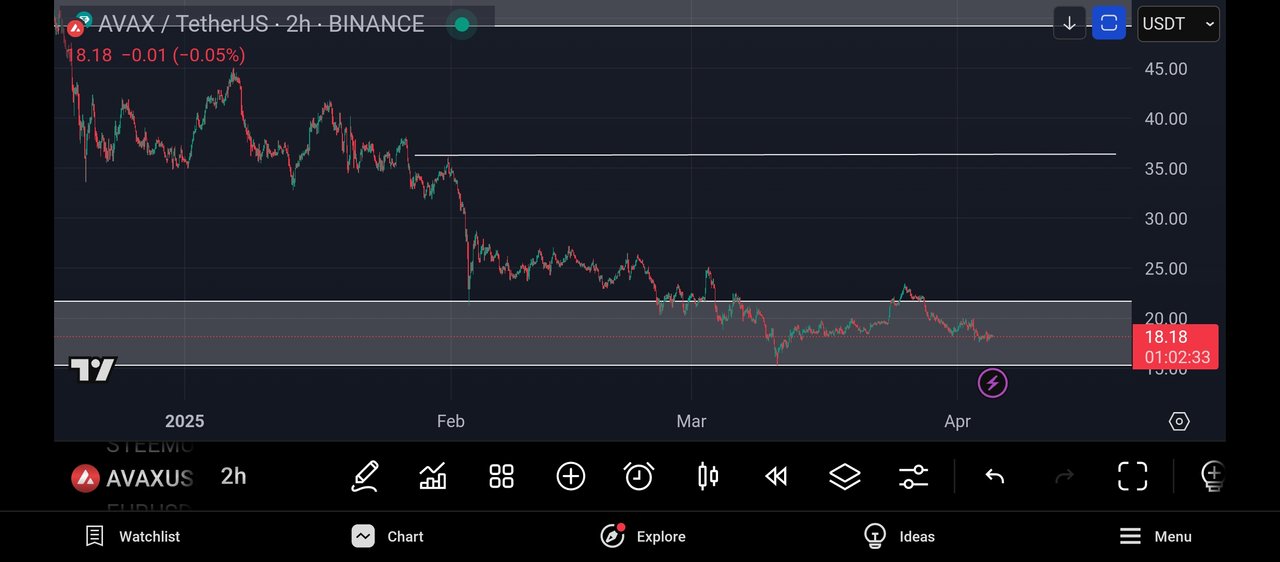Undo the last chart action
This screenshot has height=562, width=1280.
pos(994,476)
